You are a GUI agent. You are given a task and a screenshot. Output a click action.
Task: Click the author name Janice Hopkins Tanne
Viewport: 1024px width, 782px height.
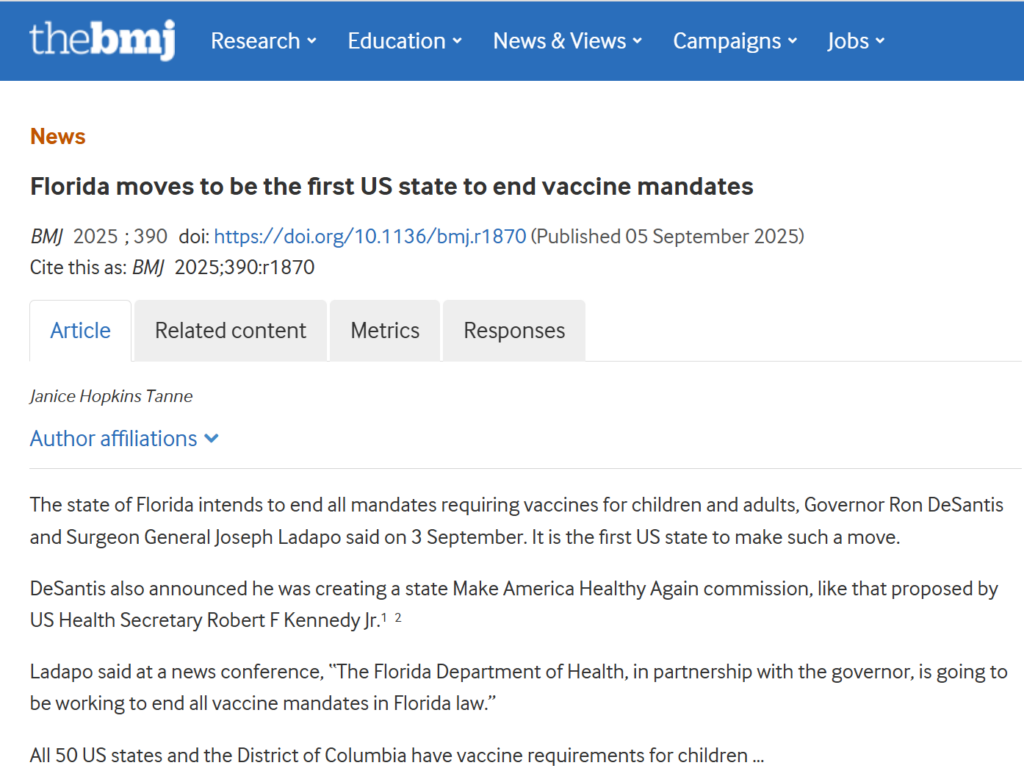111,396
